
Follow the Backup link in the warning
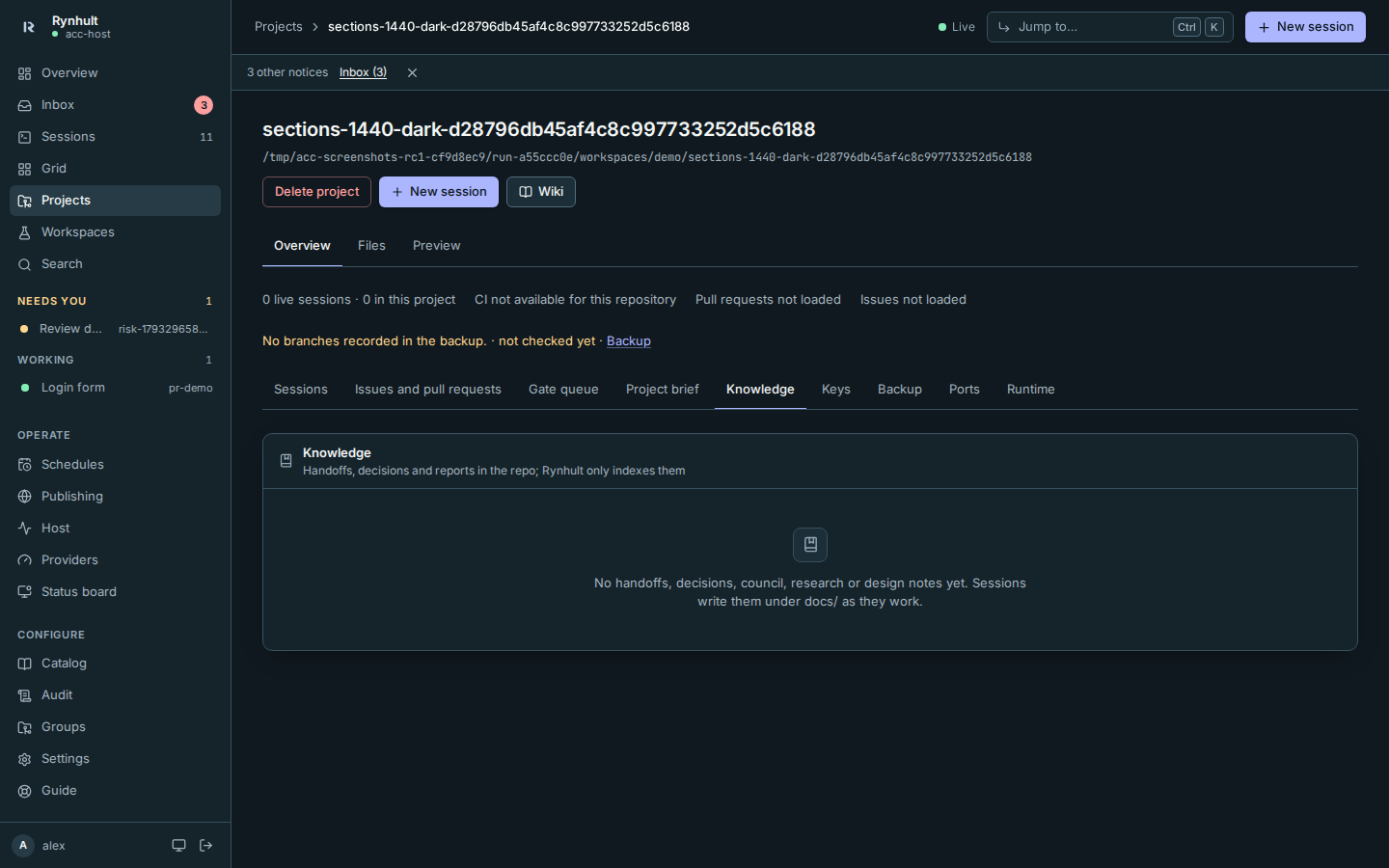point(629,341)
